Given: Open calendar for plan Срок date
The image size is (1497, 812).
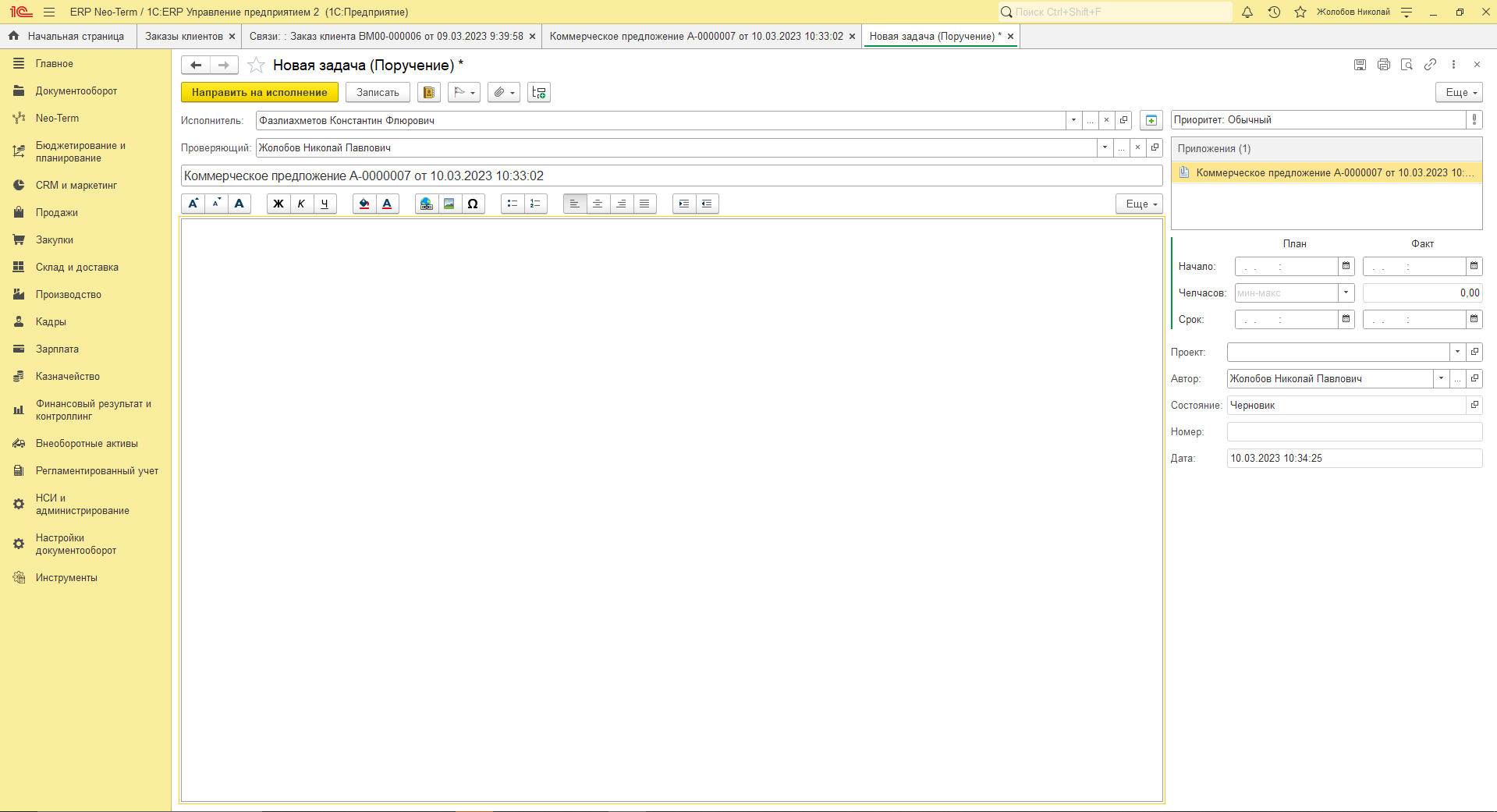Looking at the screenshot, I should (x=1346, y=319).
